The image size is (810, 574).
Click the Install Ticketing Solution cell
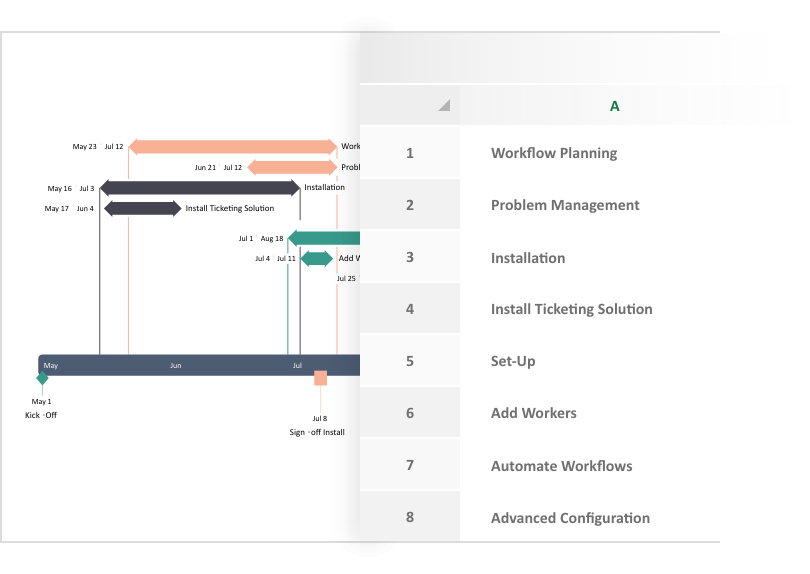pyautogui.click(x=571, y=309)
